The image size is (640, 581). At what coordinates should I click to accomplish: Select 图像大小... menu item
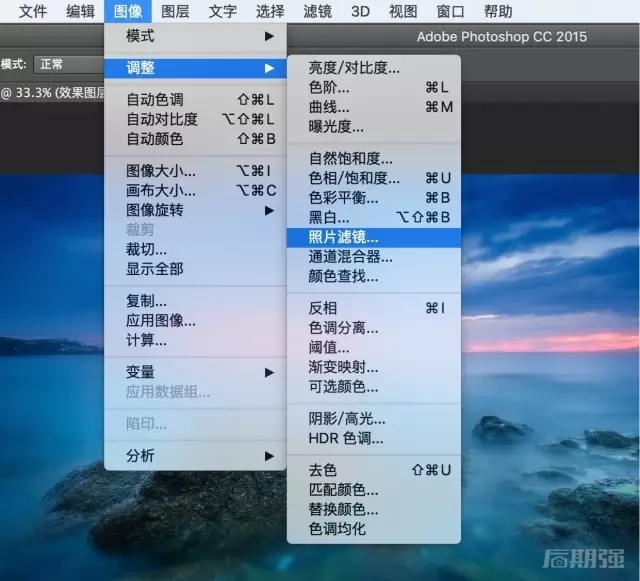coord(196,171)
